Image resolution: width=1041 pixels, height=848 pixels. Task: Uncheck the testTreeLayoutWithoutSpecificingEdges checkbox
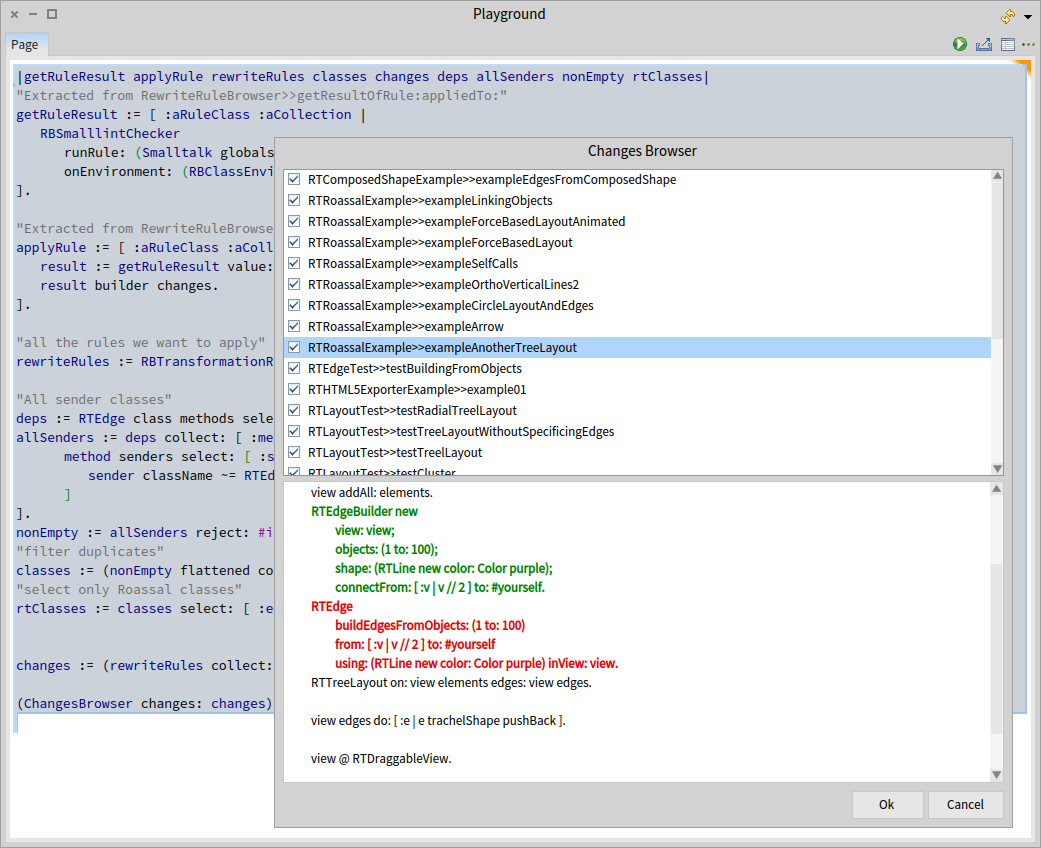(x=294, y=432)
